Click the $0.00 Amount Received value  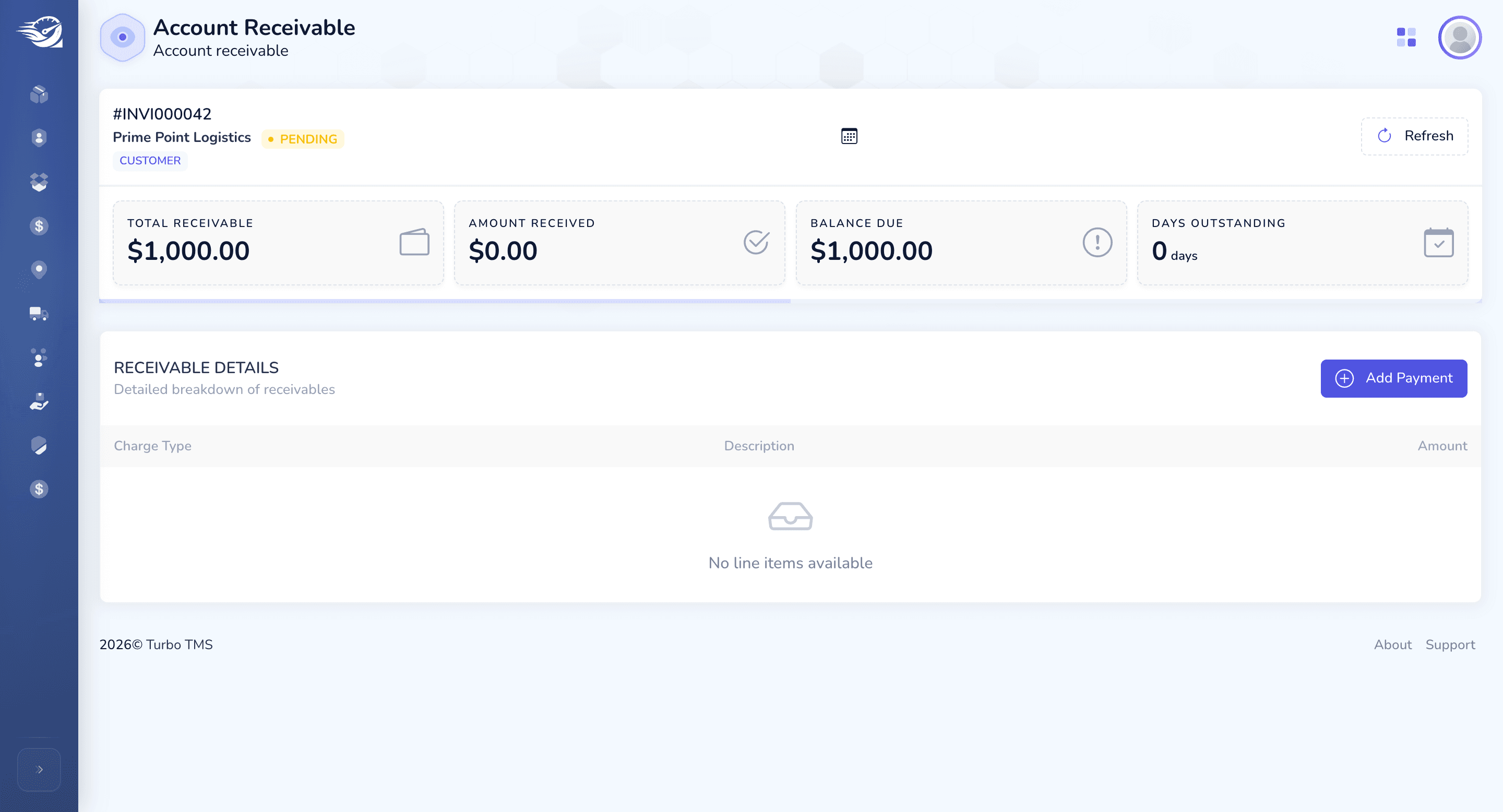(x=503, y=251)
